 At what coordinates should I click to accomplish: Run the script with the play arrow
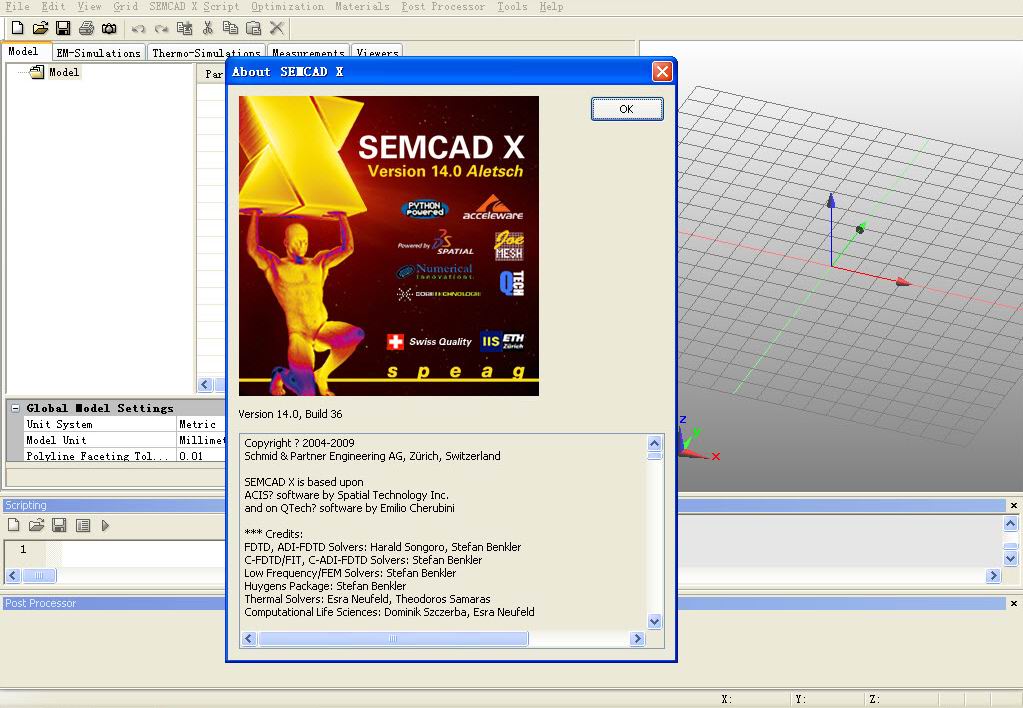(106, 525)
